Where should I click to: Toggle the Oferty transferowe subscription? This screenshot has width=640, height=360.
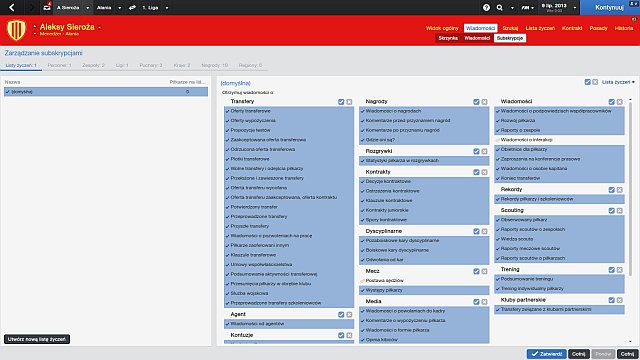click(x=289, y=111)
